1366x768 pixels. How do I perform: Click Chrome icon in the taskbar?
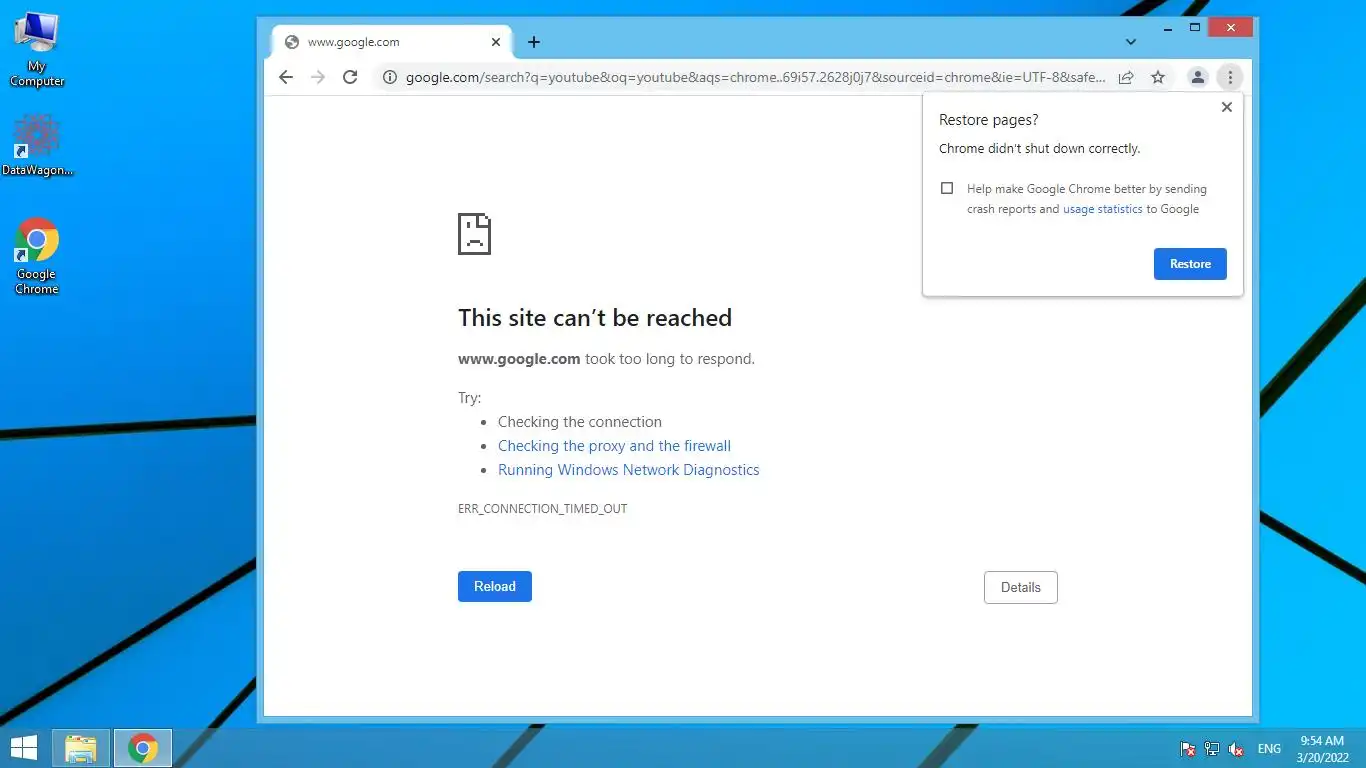pos(143,748)
